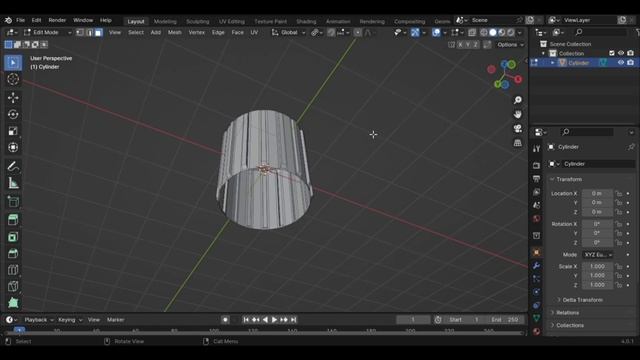This screenshot has width=640, height=360.
Task: Open the File menu
Action: [x=20, y=20]
